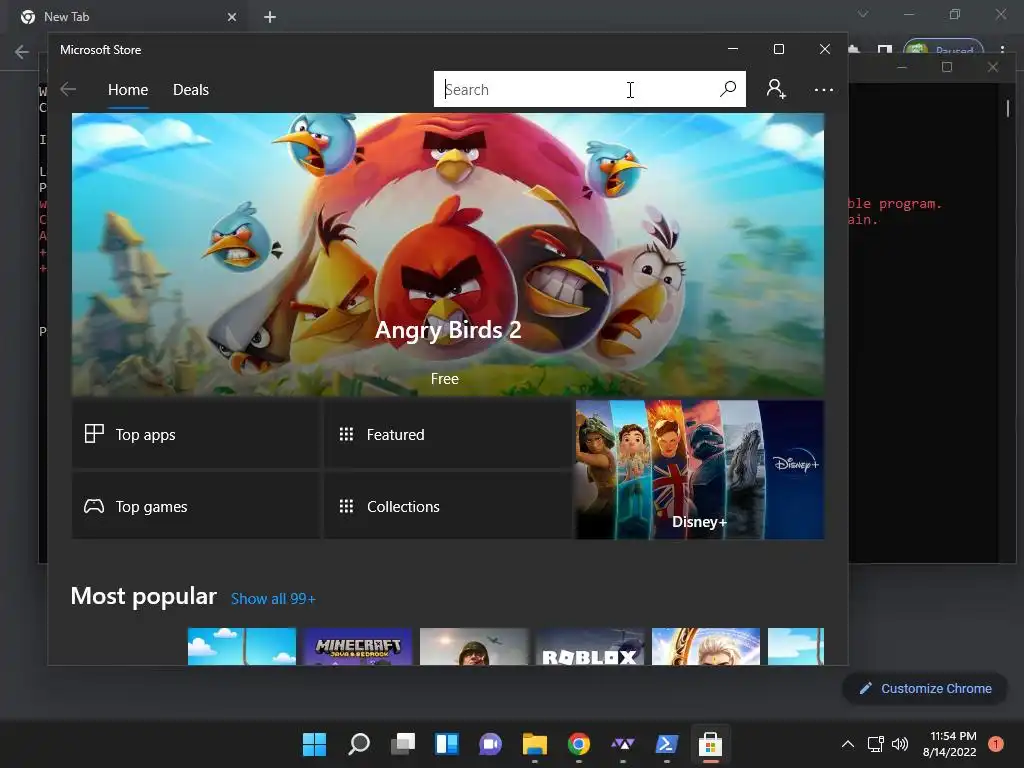
Task: Open the volume tray icon
Action: (x=900, y=744)
